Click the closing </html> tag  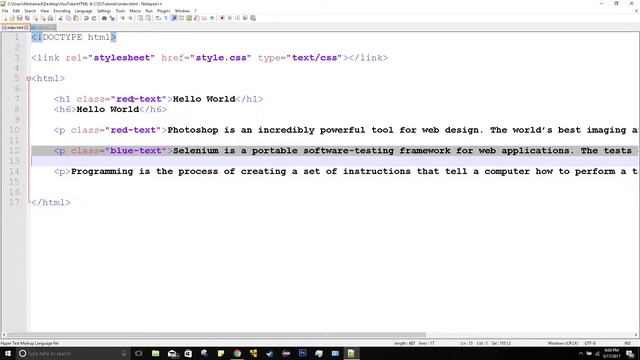tap(51, 202)
